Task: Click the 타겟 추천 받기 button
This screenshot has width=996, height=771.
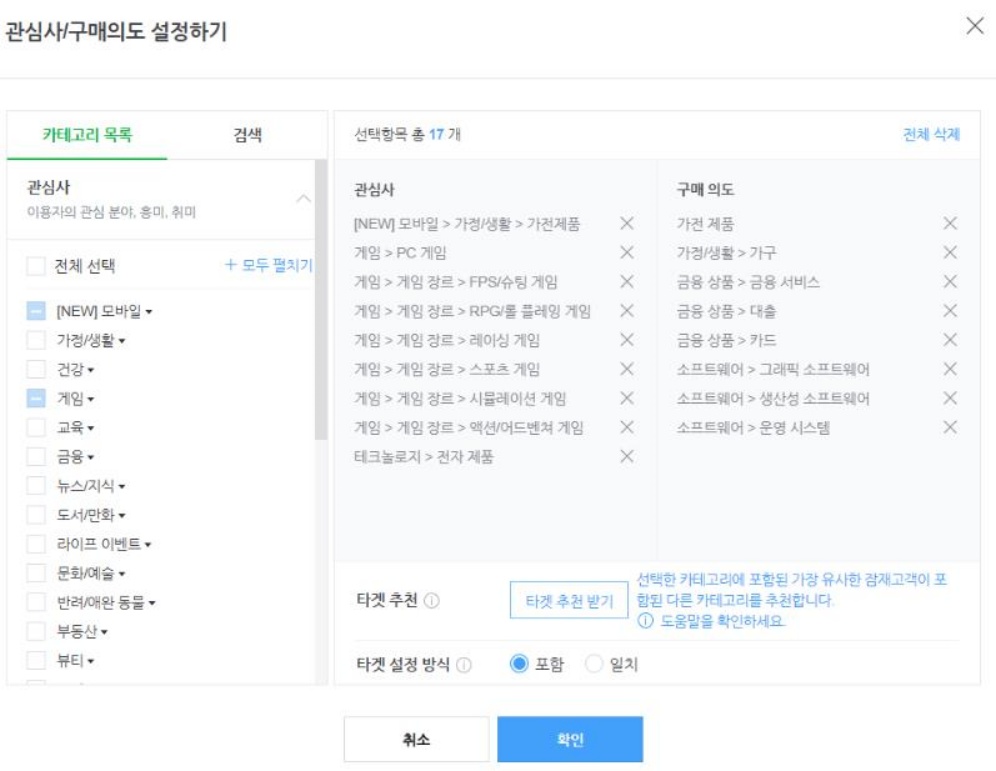Action: coord(569,600)
